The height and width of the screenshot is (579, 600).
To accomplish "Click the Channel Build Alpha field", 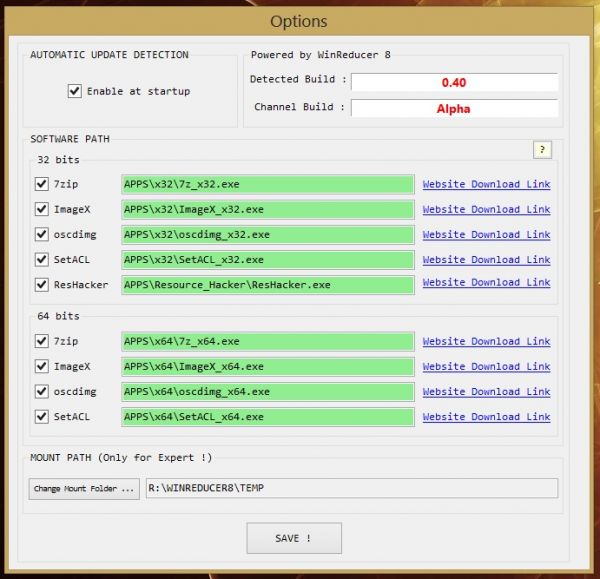I will click(x=454, y=109).
